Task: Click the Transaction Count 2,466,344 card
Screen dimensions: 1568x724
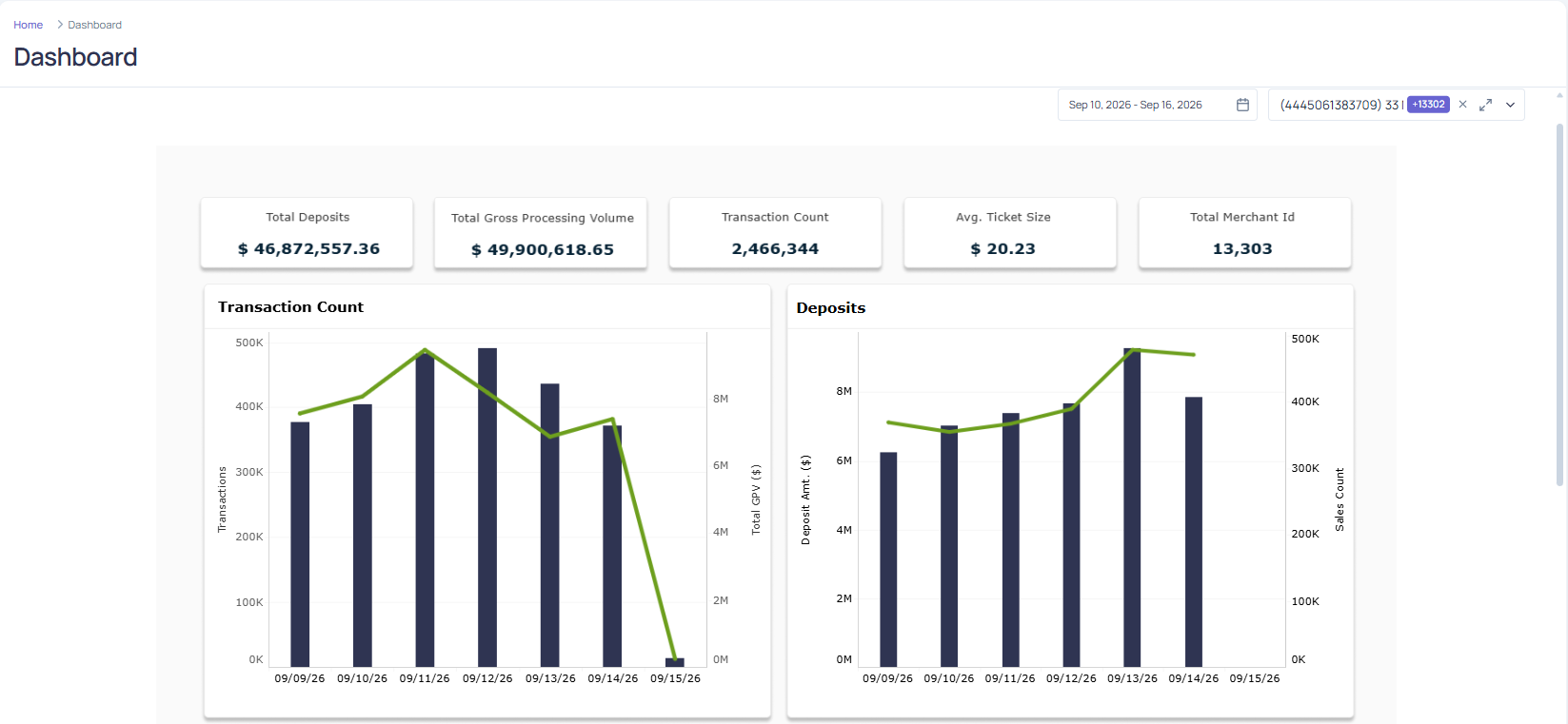Action: (x=775, y=233)
